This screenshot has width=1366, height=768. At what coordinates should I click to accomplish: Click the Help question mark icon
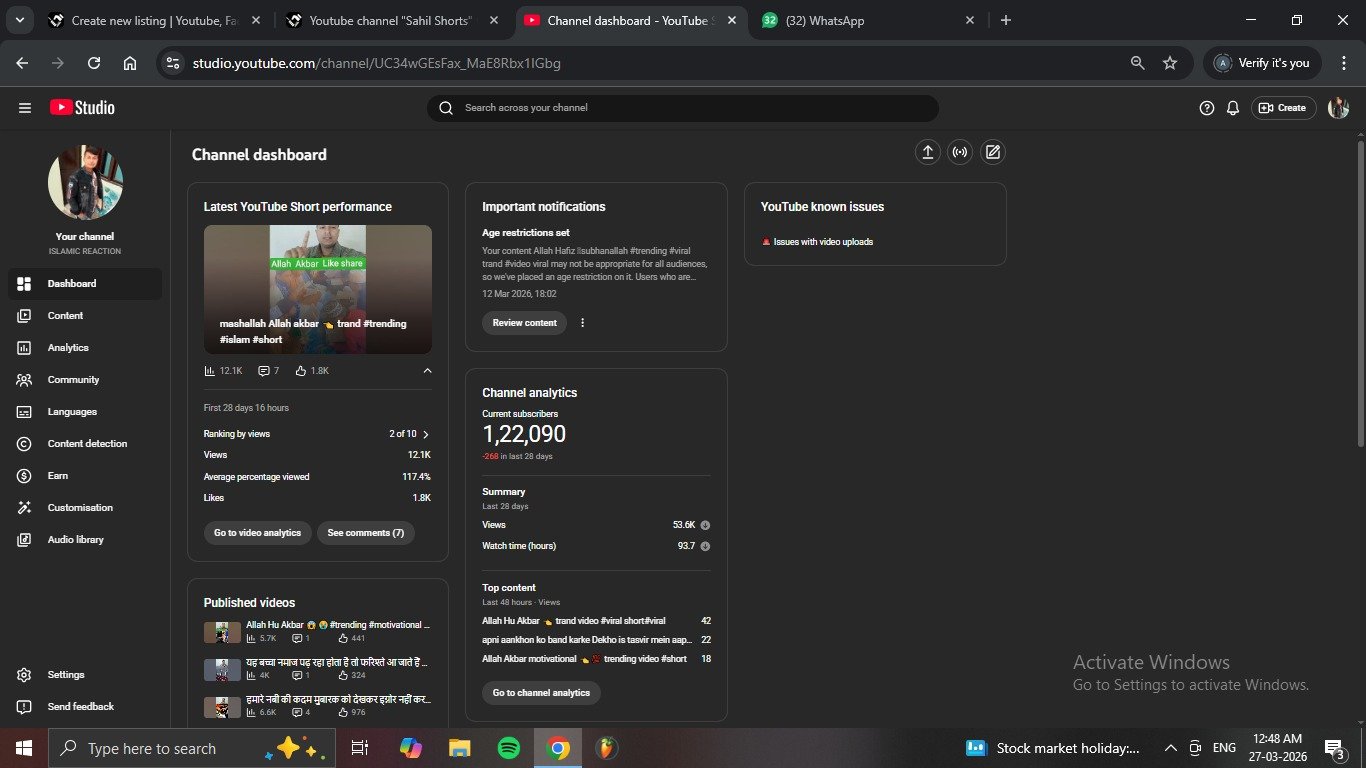pos(1207,108)
